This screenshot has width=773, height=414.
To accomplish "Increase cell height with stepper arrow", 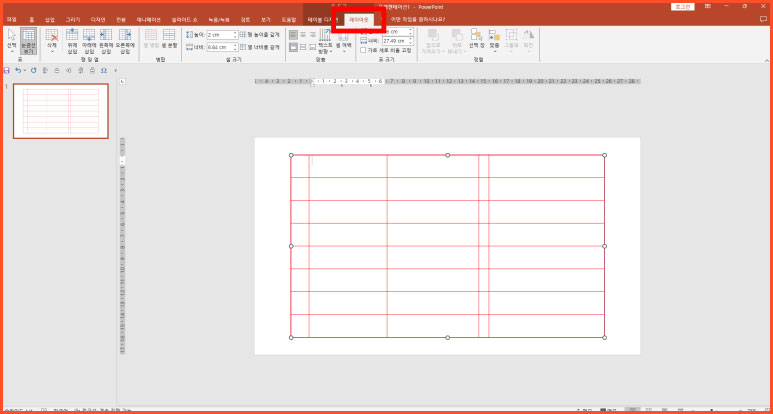I will coord(236,33).
